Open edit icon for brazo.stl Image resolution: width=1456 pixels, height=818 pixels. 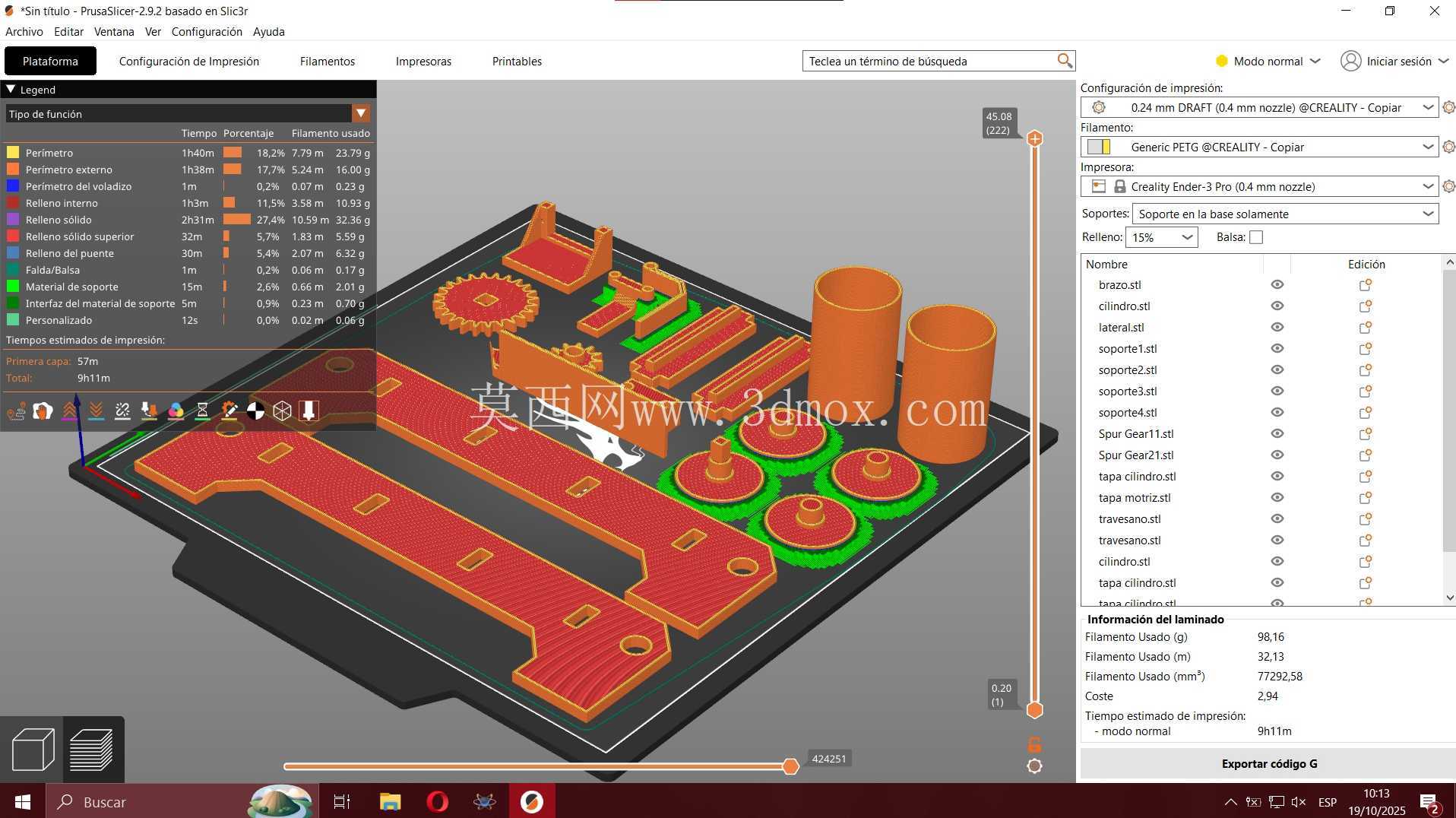coord(1366,285)
